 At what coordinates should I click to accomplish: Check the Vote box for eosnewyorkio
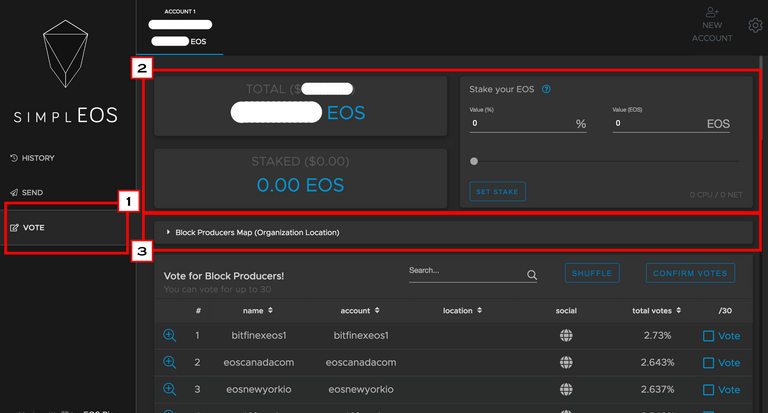click(x=708, y=390)
